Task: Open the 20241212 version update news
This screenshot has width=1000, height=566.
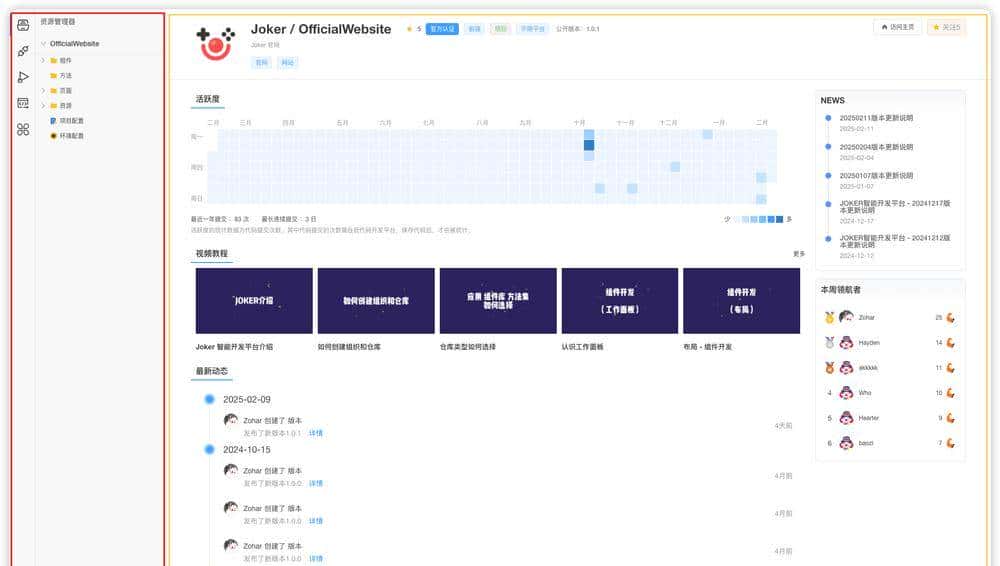Action: coord(894,241)
